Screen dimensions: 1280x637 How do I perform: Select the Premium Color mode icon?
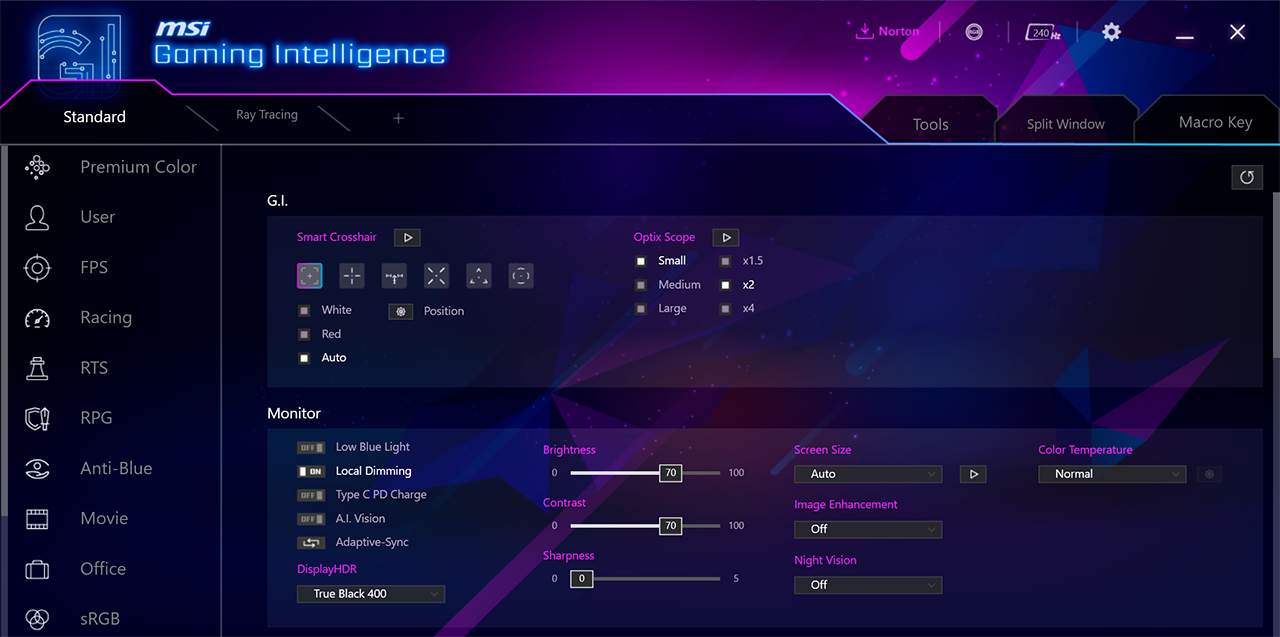click(37, 167)
